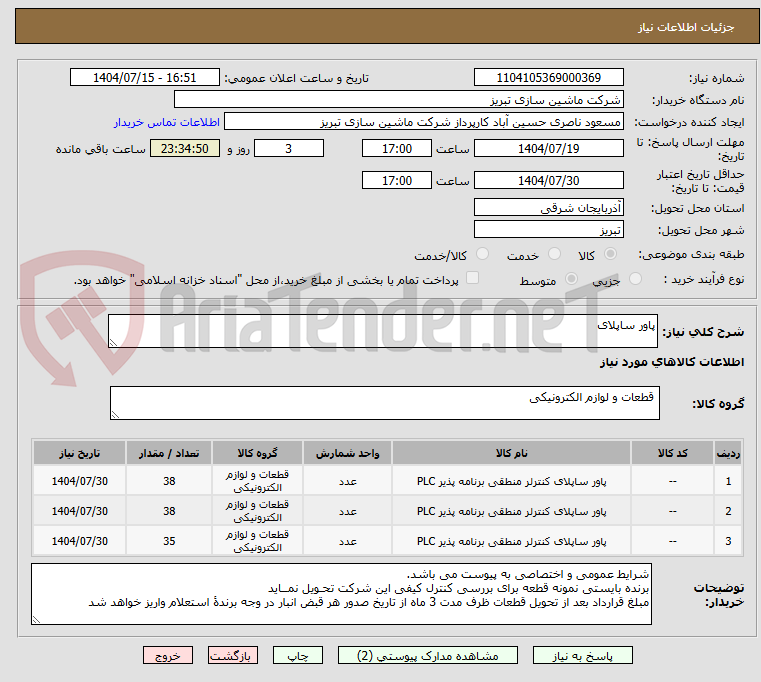761x682 pixels.
Task: Click the announcement date field 1404/07/15 - 16:51
Action: tap(145, 77)
